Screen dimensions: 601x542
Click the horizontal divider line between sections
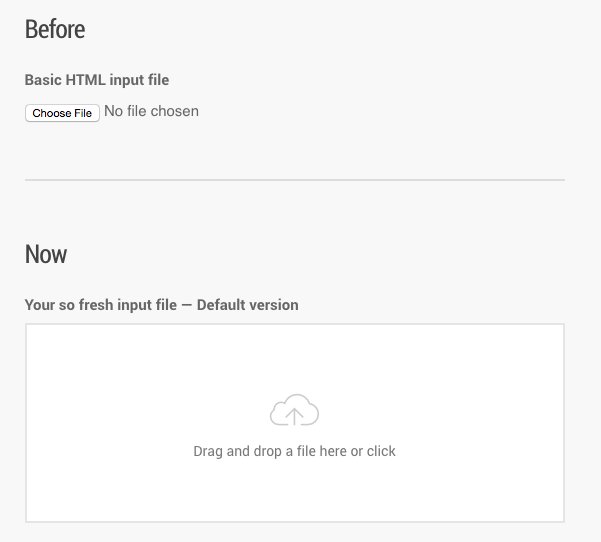[295, 179]
